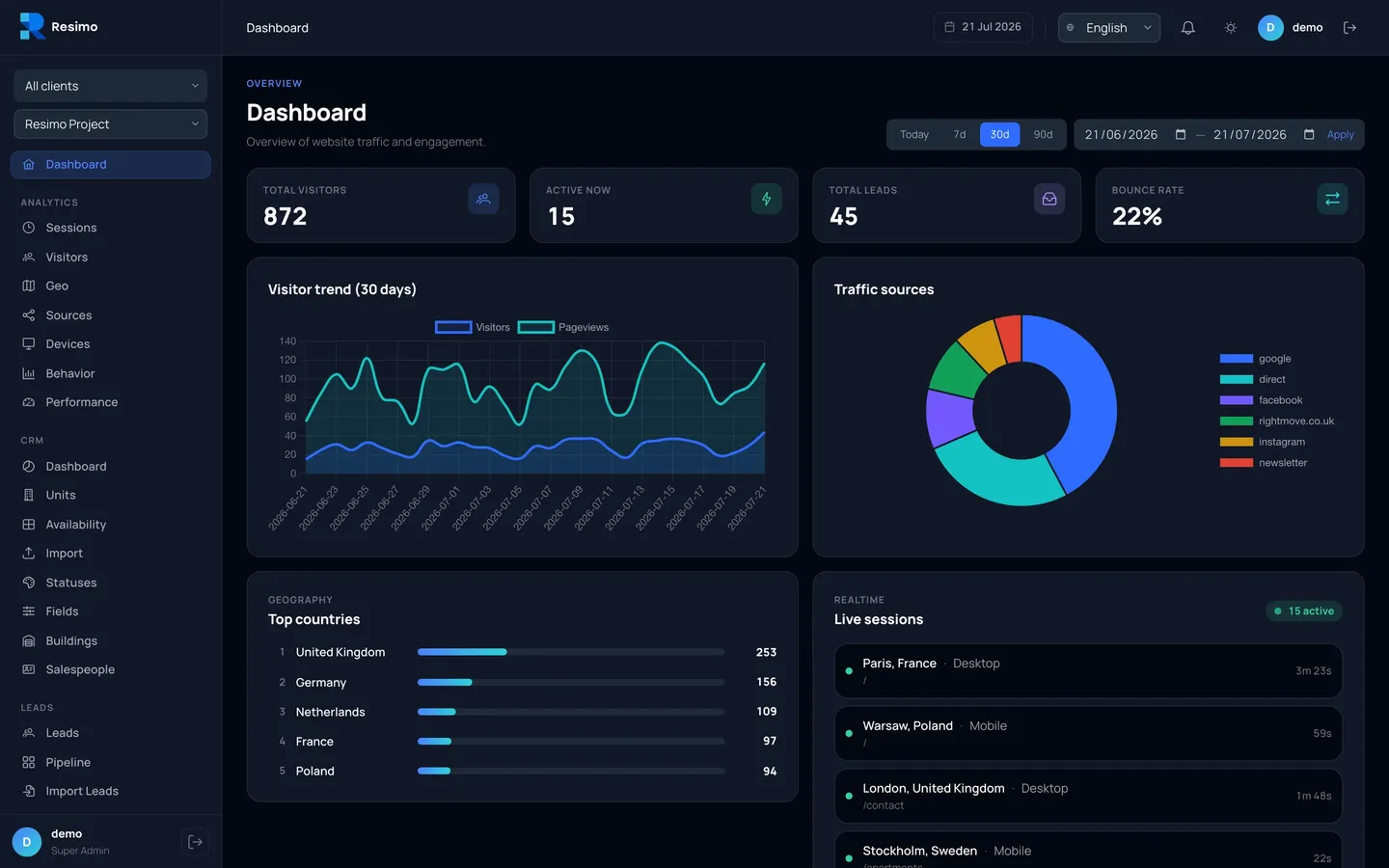This screenshot has height=868, width=1389.
Task: Open Sources in the sidebar
Action: pyautogui.click(x=111, y=315)
